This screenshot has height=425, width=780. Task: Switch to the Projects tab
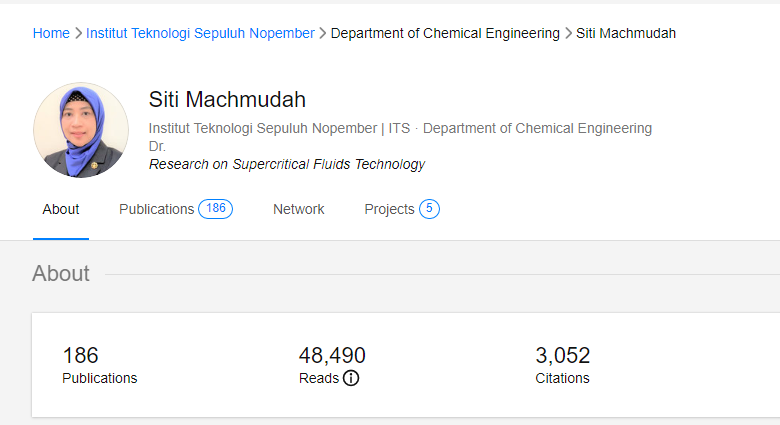point(389,209)
